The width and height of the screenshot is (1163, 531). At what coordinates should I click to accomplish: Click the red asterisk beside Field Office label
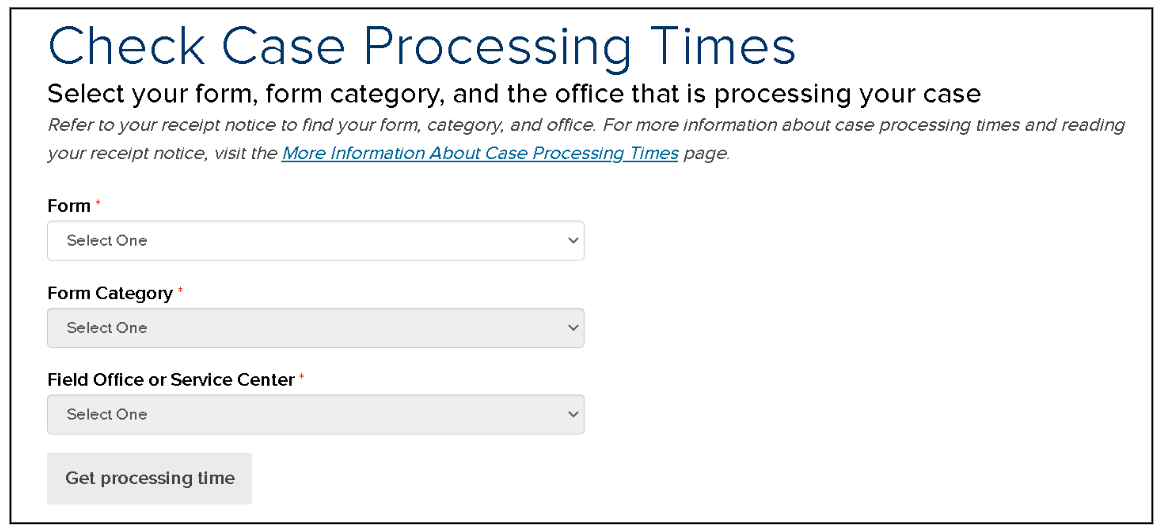[x=302, y=378]
